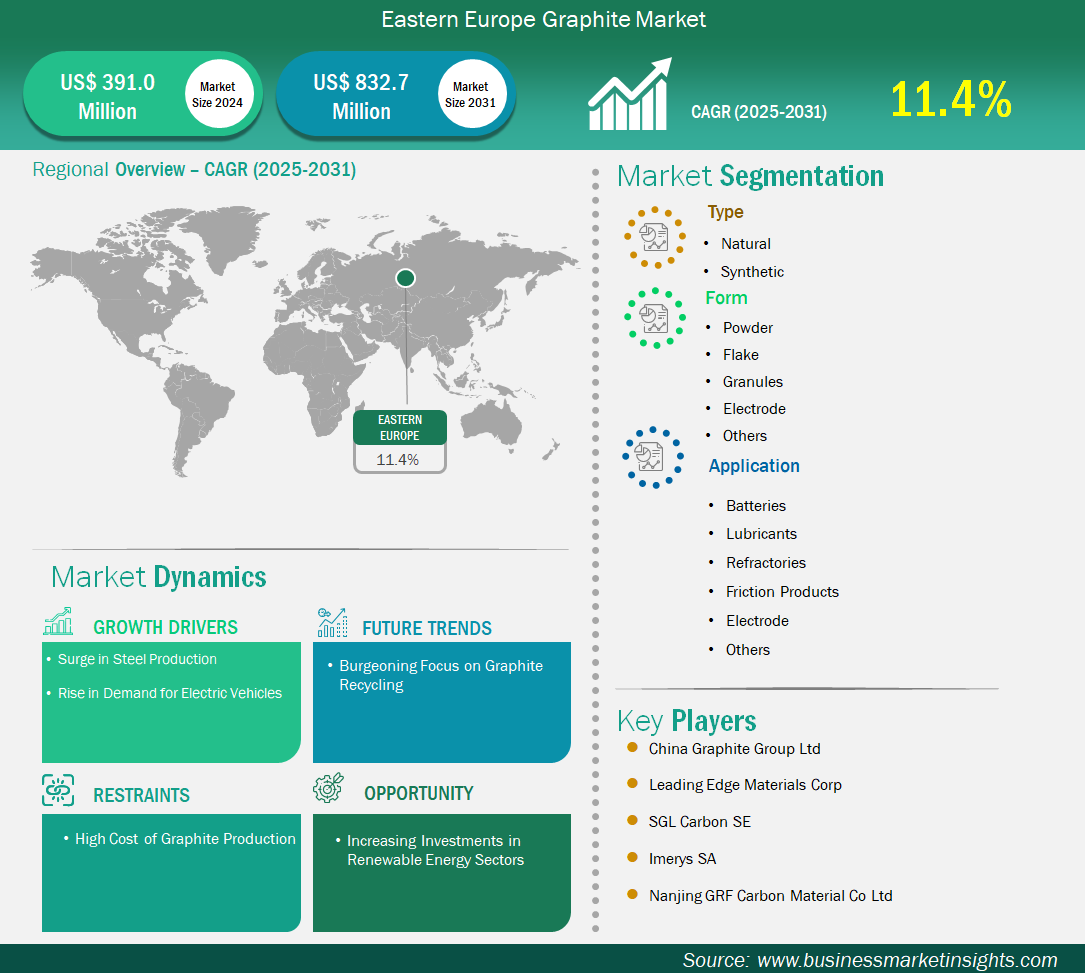Click the 11.4% CAGR value text

coord(950,100)
